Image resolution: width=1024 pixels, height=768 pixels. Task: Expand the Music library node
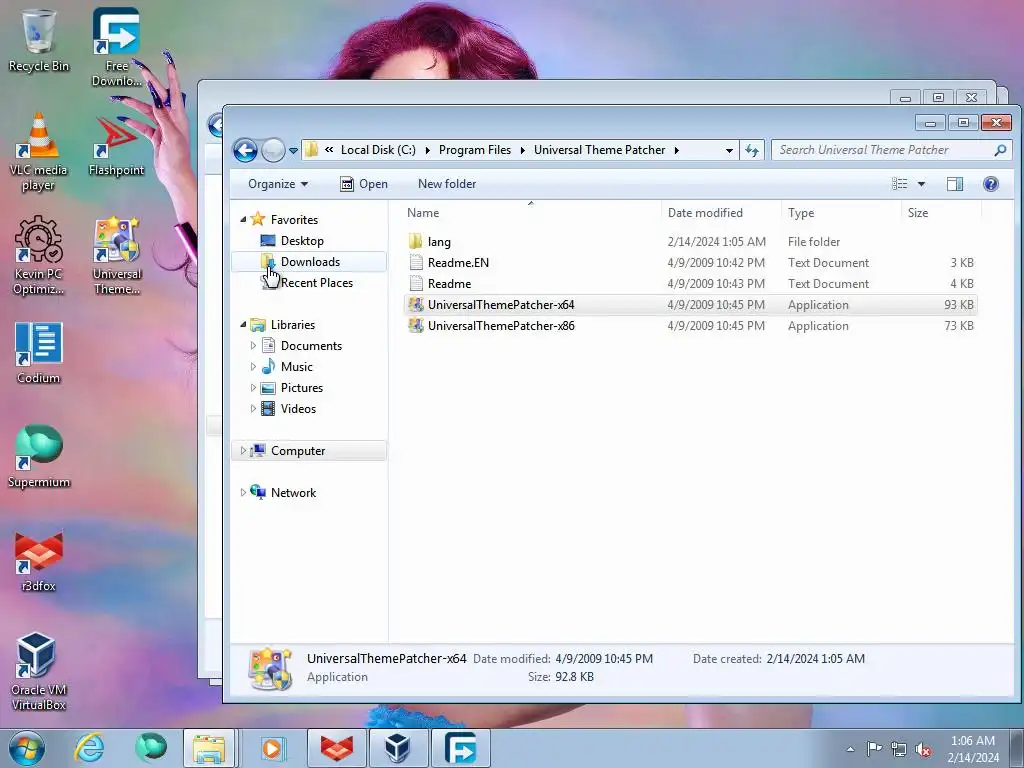tap(253, 366)
